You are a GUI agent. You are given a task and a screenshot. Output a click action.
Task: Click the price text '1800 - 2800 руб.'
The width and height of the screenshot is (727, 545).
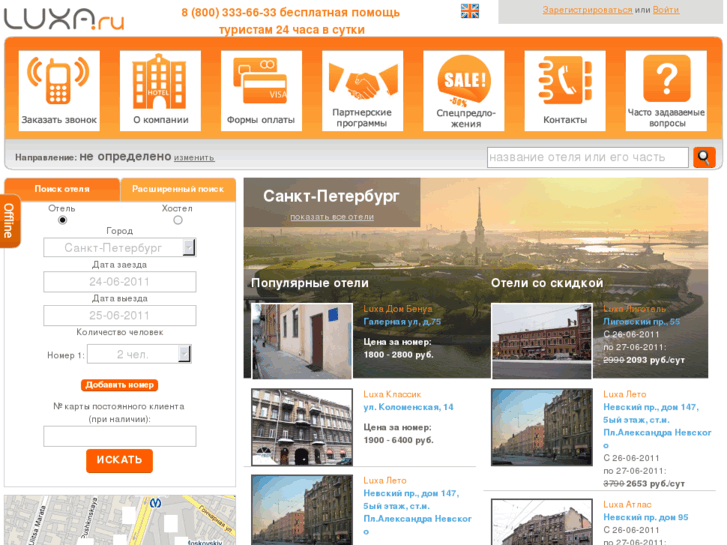coord(398,355)
